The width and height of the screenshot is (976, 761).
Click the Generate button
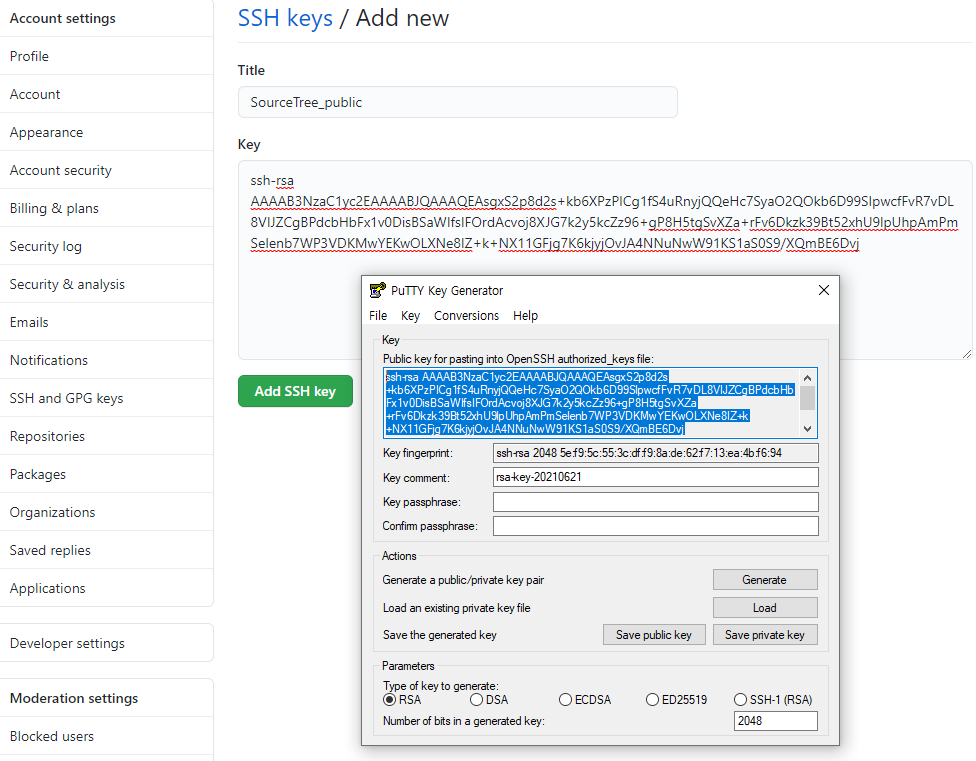pyautogui.click(x=765, y=580)
